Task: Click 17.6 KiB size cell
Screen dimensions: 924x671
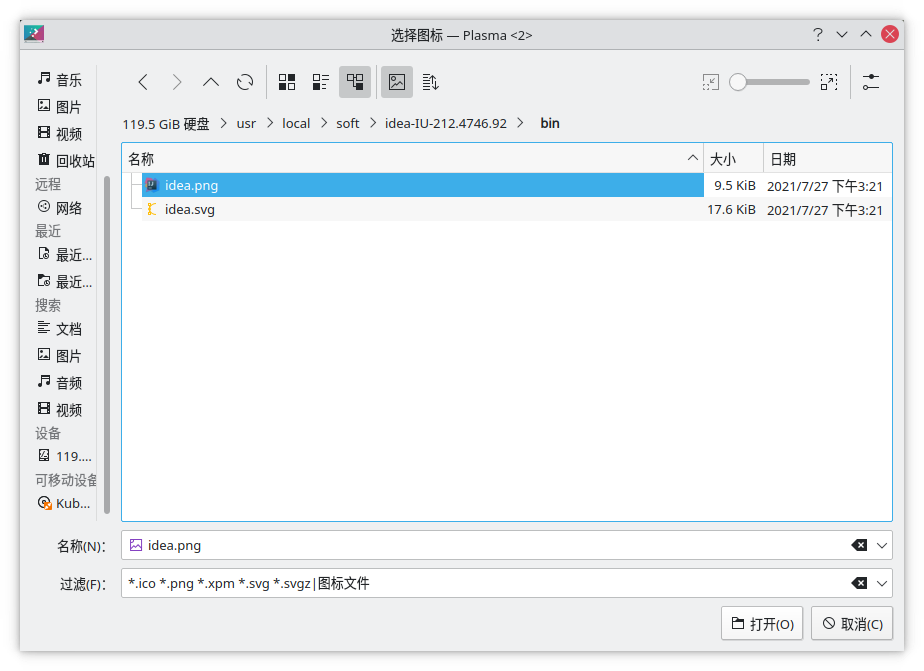Action: point(731,210)
